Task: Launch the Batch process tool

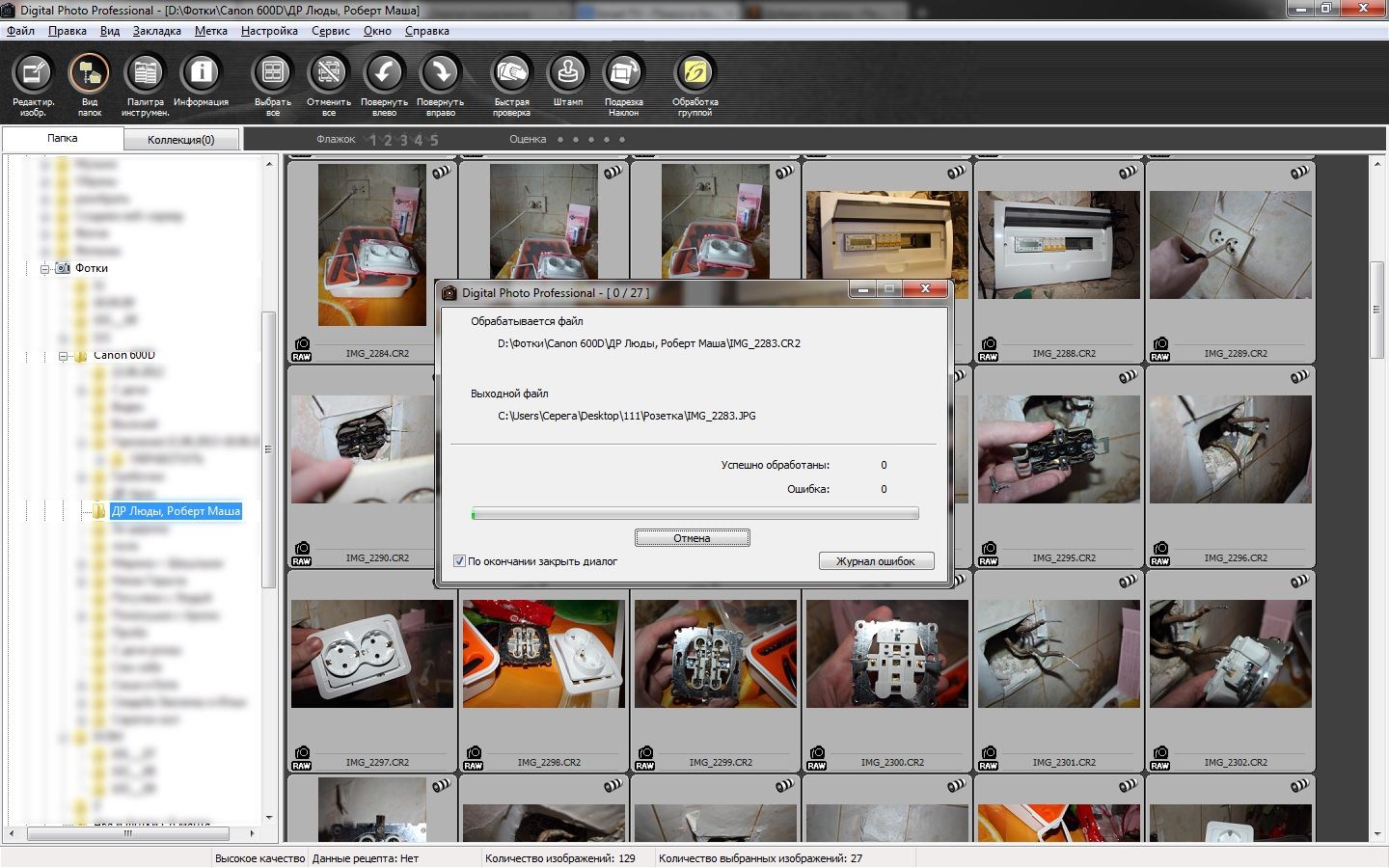Action: click(694, 74)
